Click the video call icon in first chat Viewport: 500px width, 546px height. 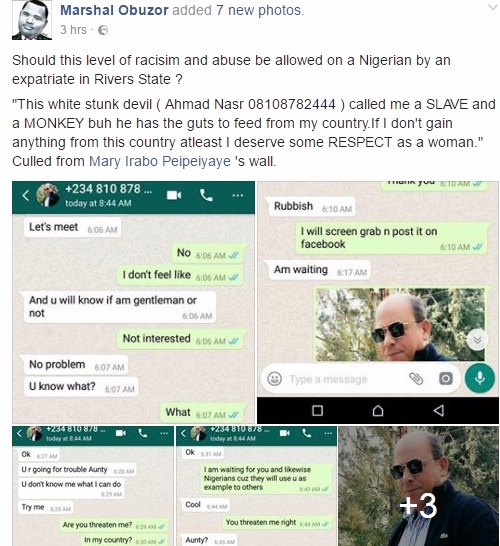click(174, 195)
